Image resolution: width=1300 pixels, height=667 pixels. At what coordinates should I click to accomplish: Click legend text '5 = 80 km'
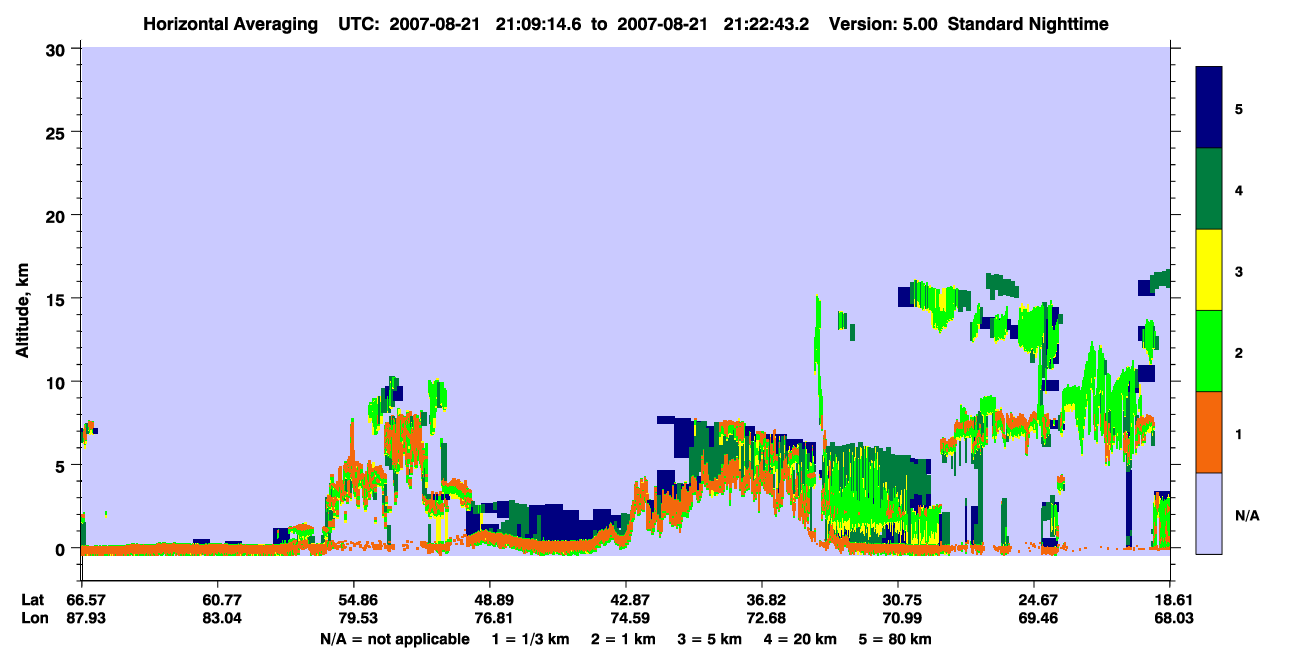894,639
